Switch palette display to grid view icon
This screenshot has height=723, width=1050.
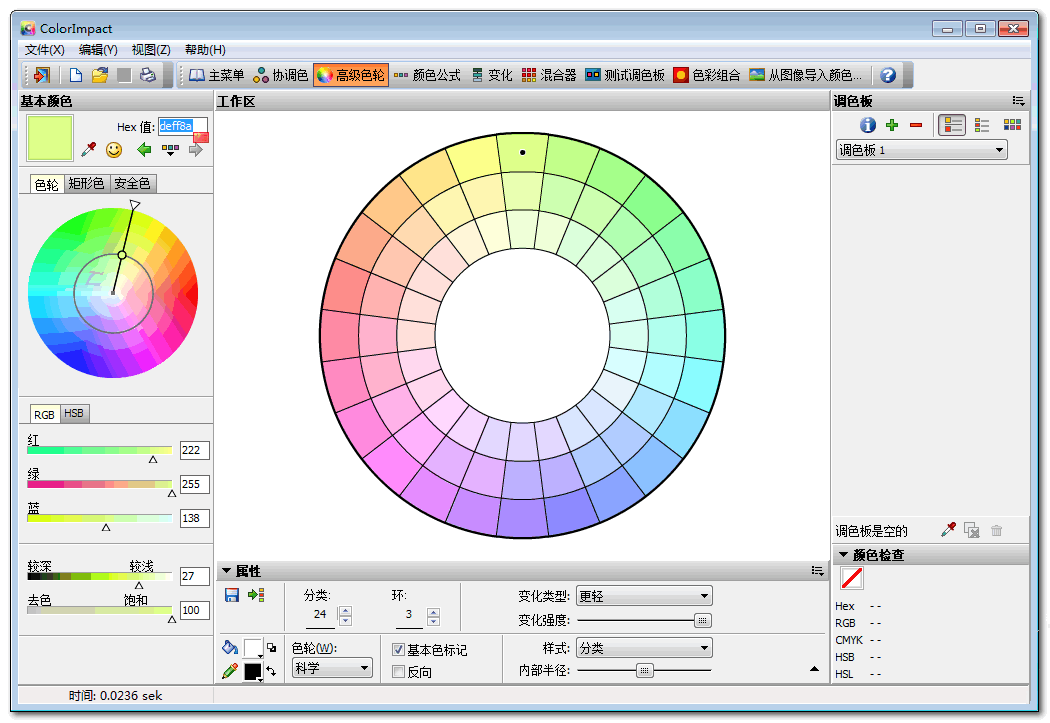[x=1011, y=125]
